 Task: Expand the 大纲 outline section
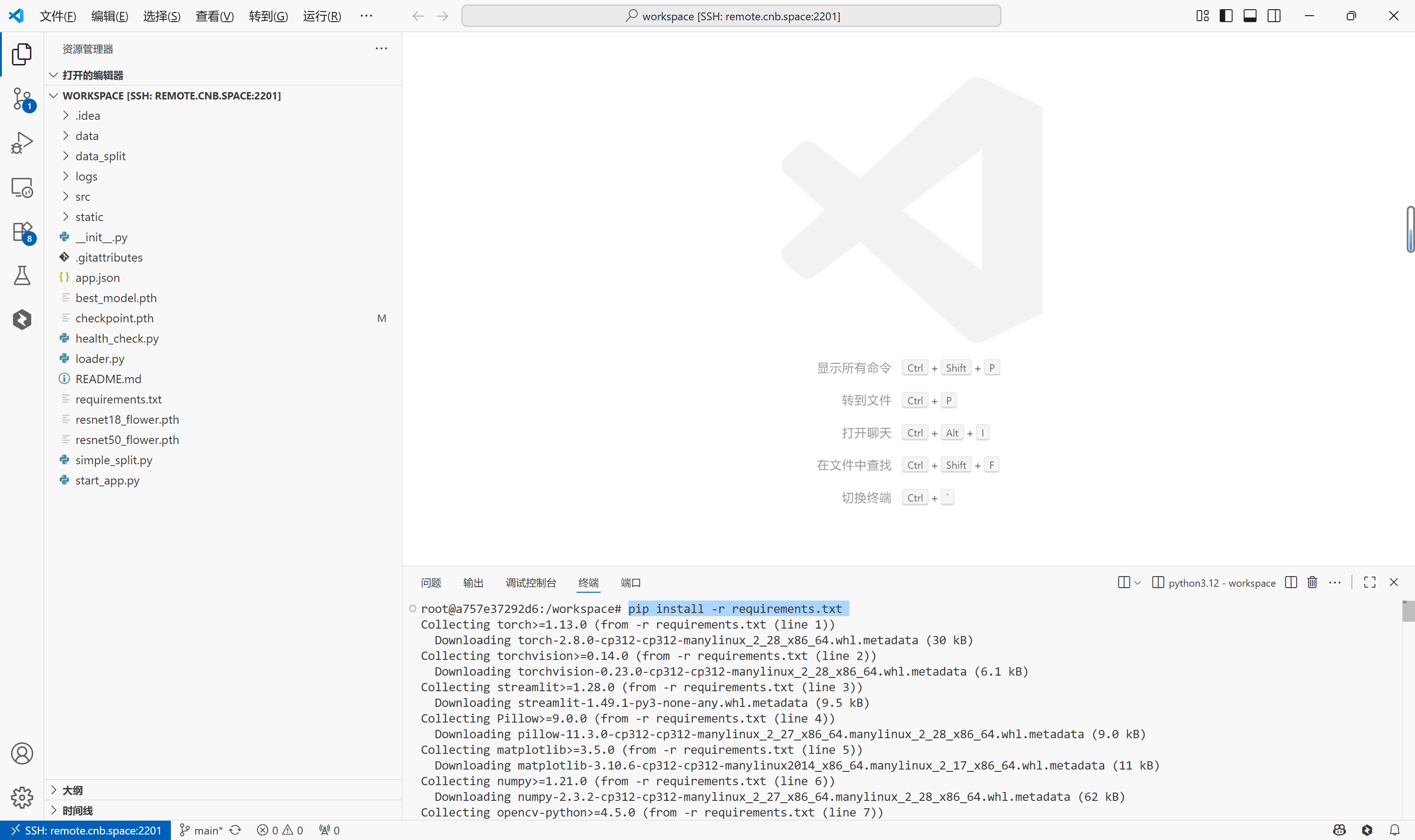pos(72,790)
